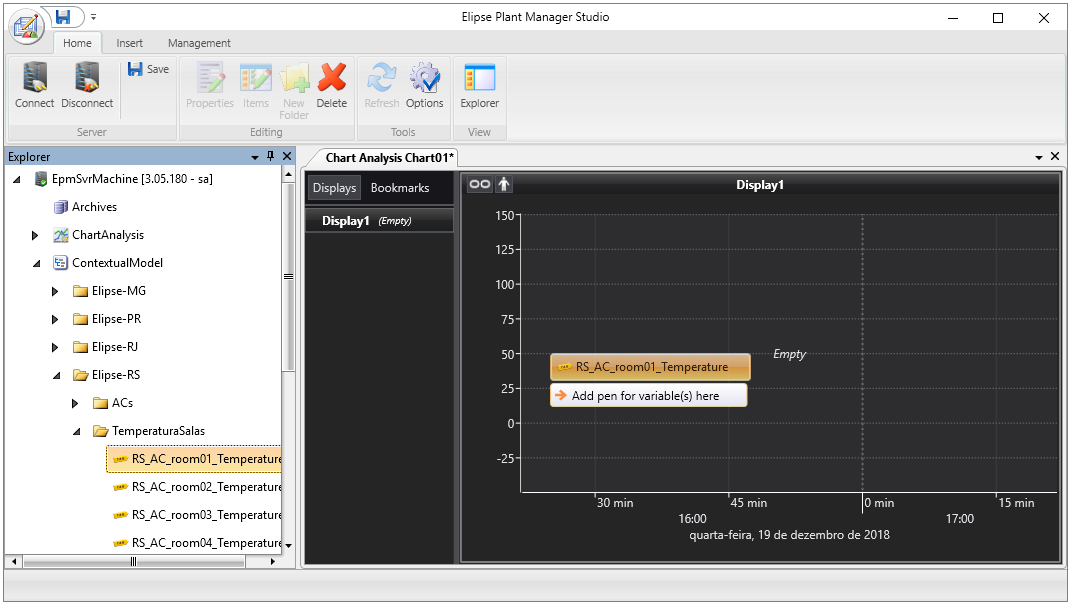Viewport: 1069px width, 605px height.
Task: Close the Explorer panel
Action: (x=287, y=156)
